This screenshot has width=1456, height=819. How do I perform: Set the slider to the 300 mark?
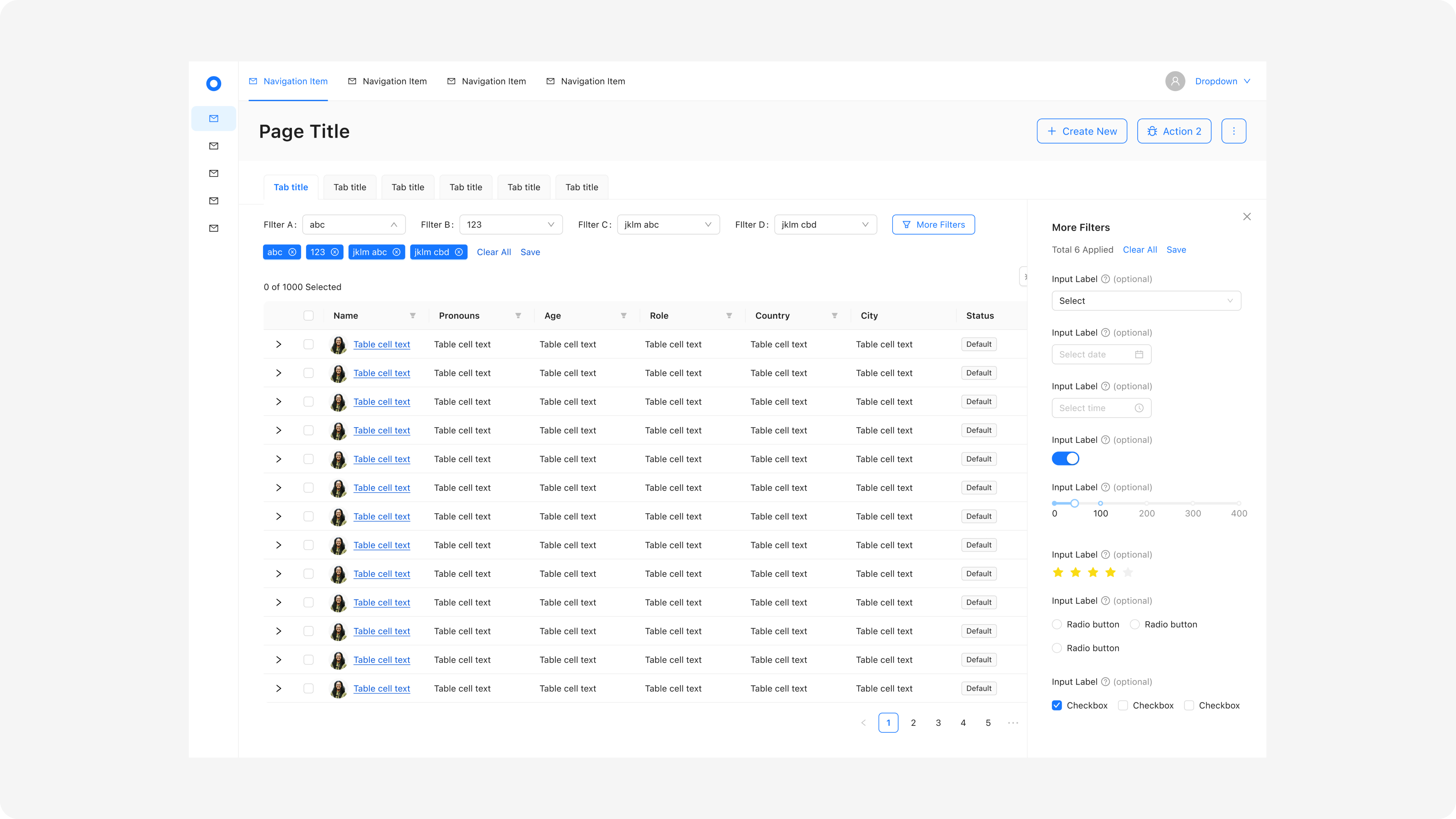coord(1193,503)
